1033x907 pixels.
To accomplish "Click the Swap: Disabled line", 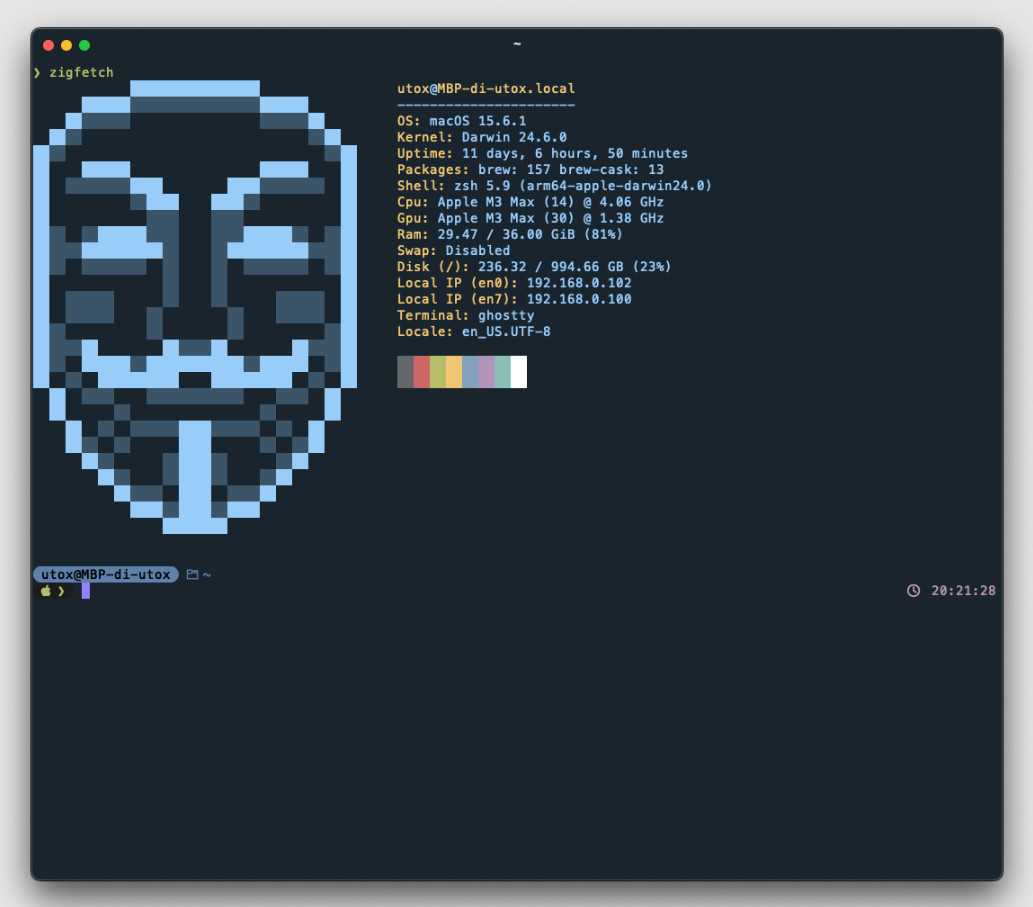I will click(x=453, y=251).
